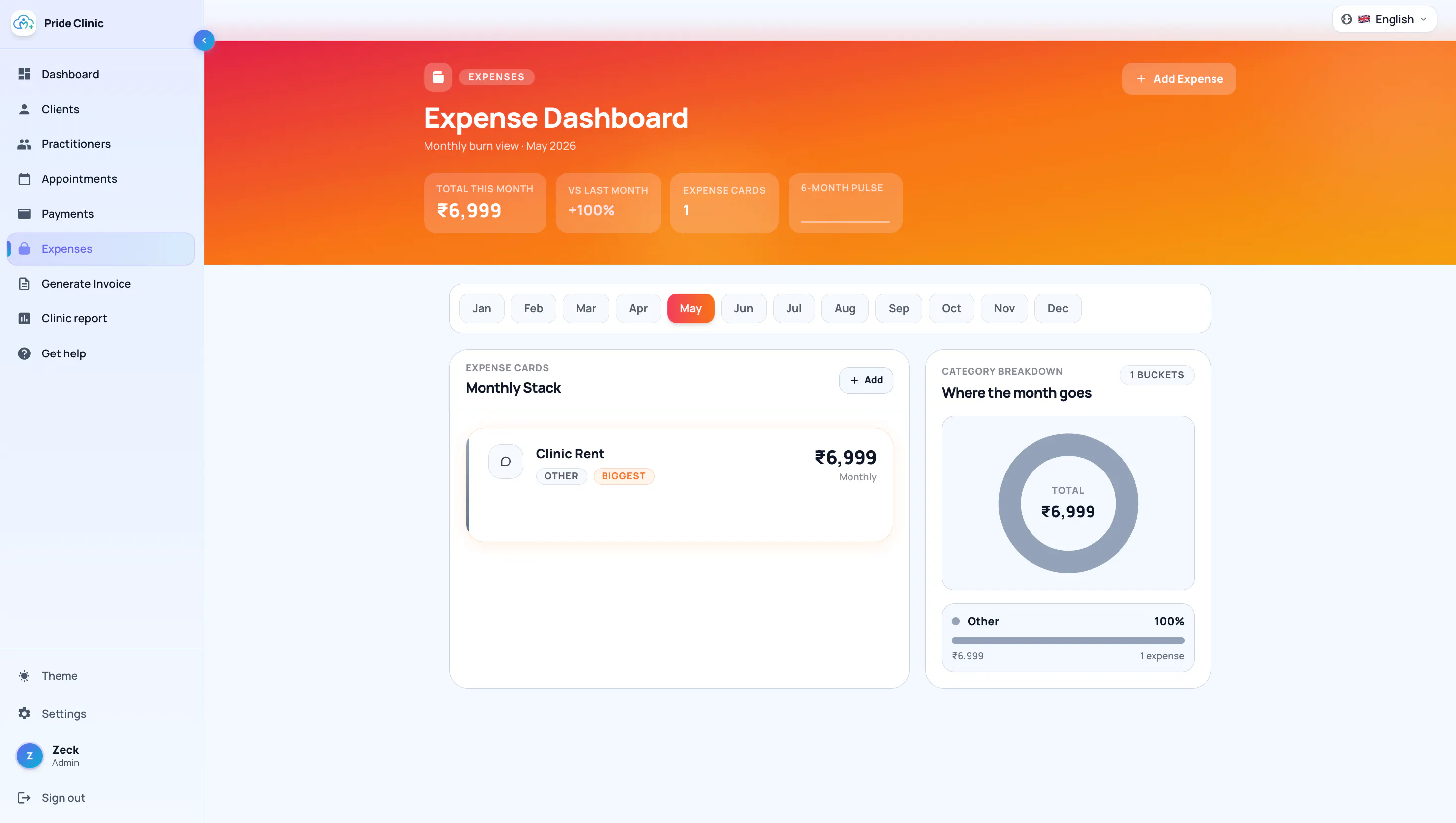Click the Clinic report chart icon
Screen dimensions: 1456x823
click(24, 318)
